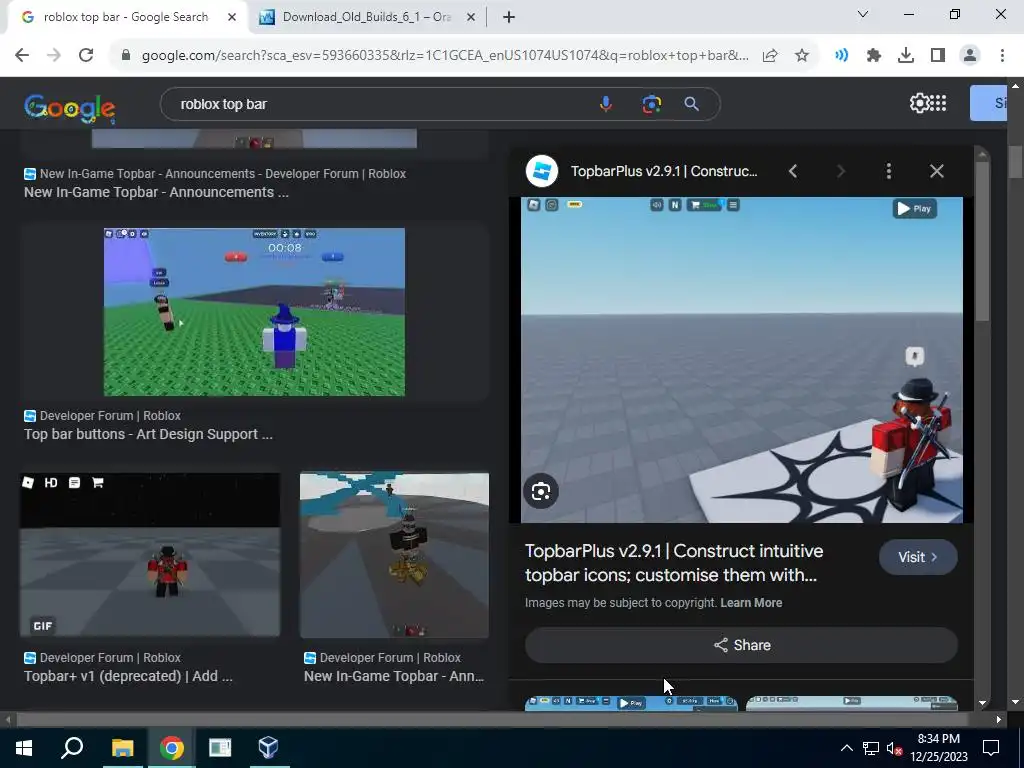This screenshot has height=768, width=1024.
Task: Open the Windows Start menu
Action: point(24,748)
